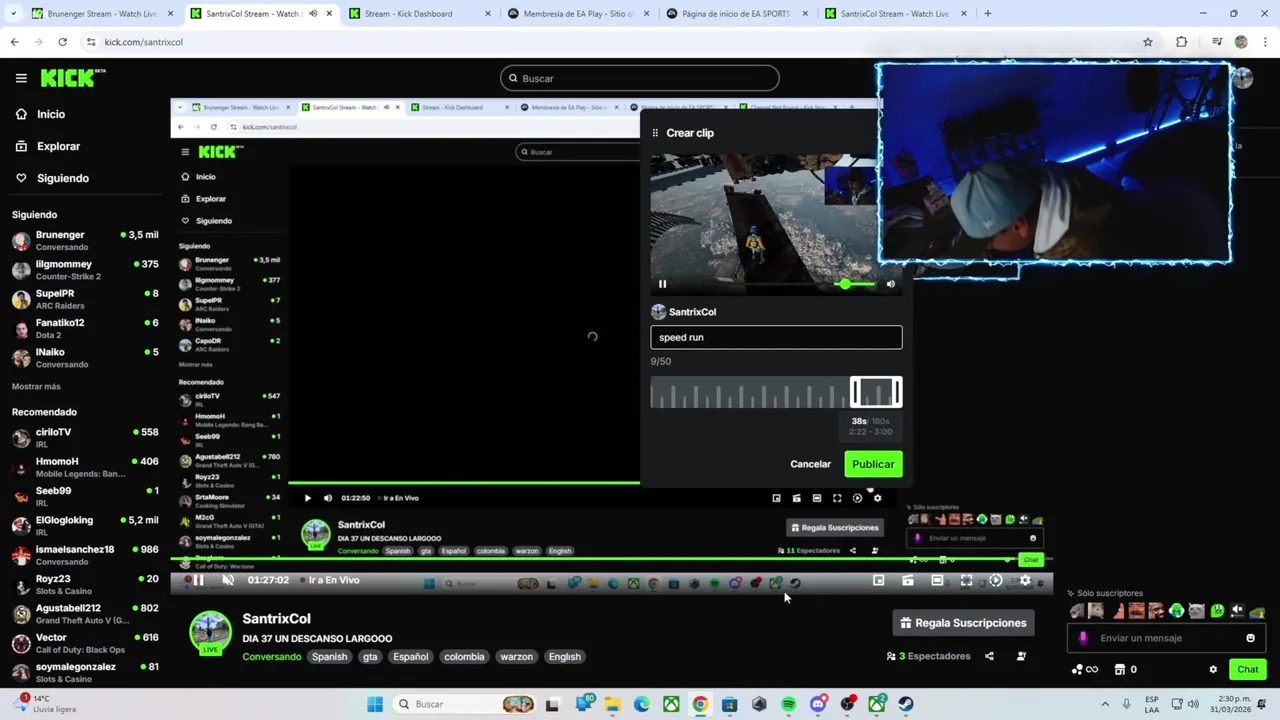This screenshot has width=1280, height=720.
Task: Open a new browser tab
Action: click(x=988, y=14)
